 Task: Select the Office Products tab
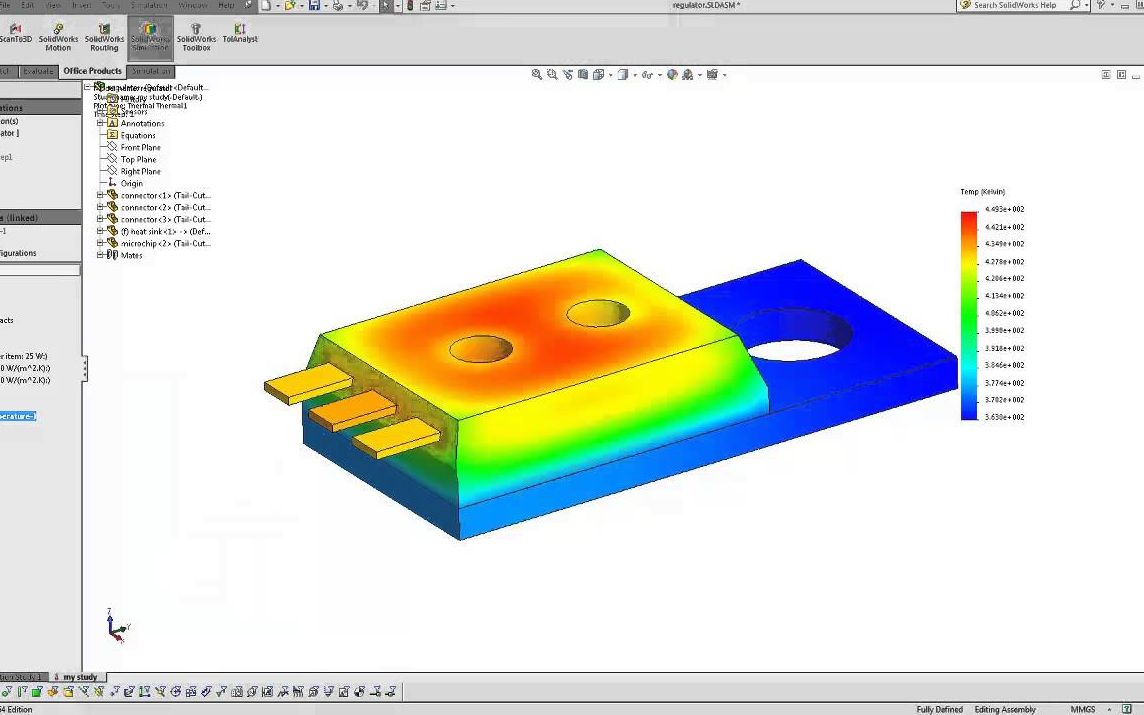click(92, 71)
